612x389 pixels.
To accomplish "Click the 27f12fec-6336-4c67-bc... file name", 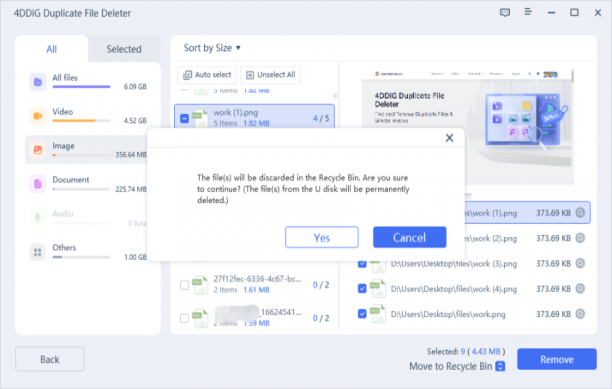I will [257, 279].
